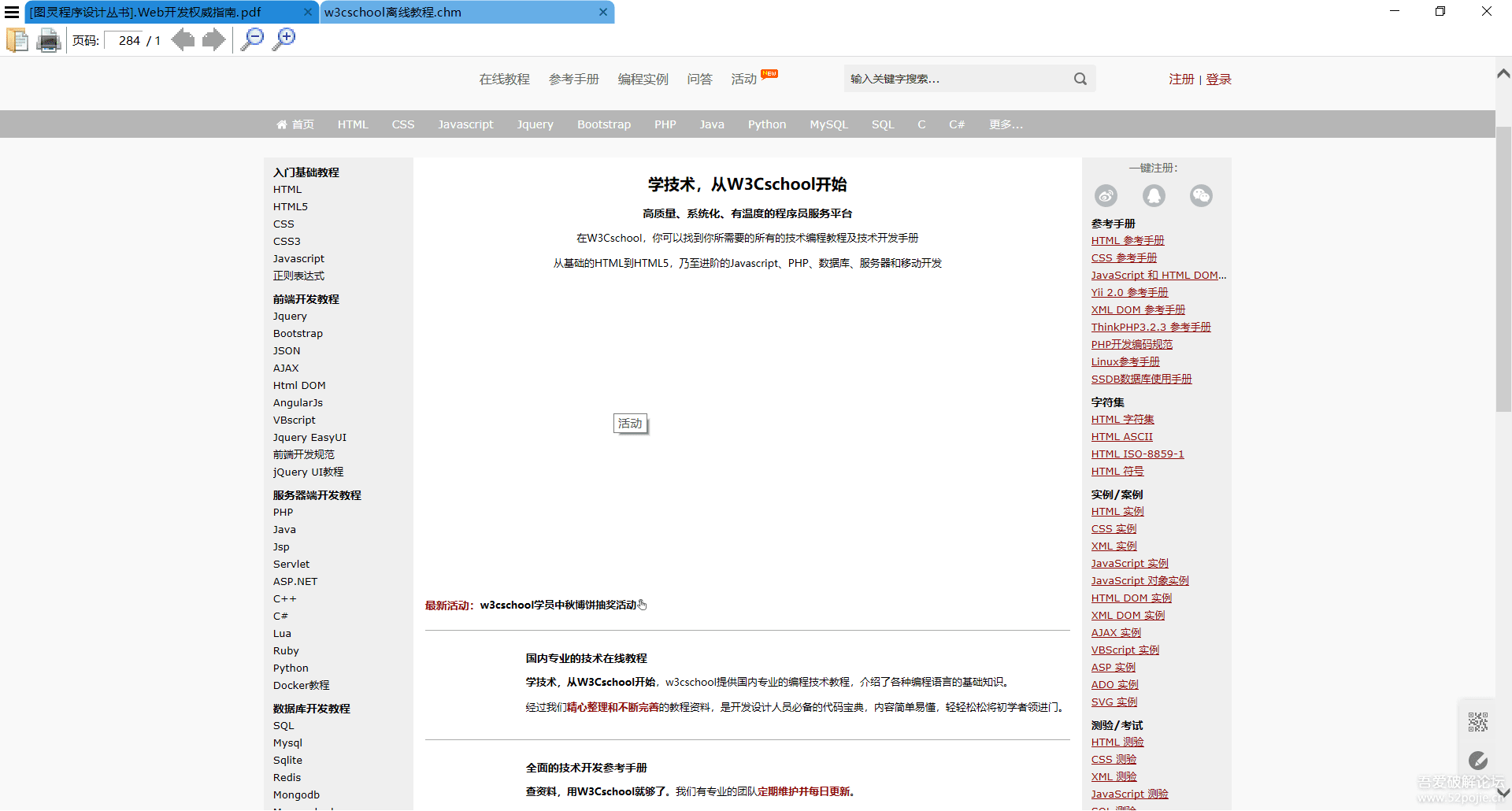
Task: Open w3cschool学员中秋博饼抽奖活动 link
Action: click(558, 605)
